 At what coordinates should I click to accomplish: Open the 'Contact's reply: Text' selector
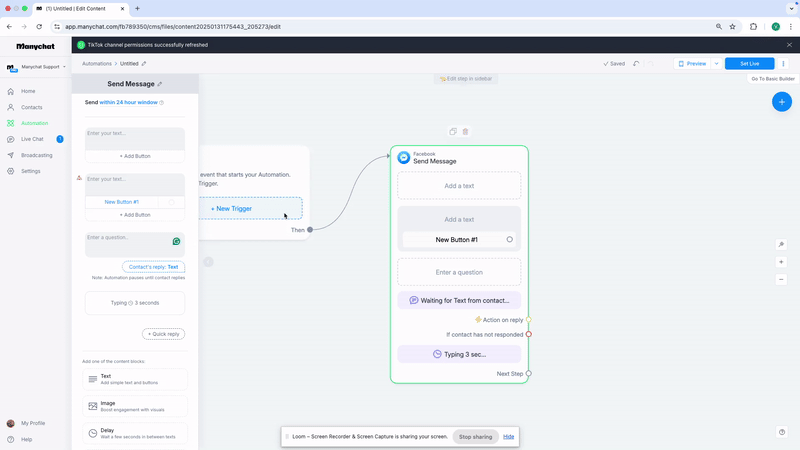(153, 267)
